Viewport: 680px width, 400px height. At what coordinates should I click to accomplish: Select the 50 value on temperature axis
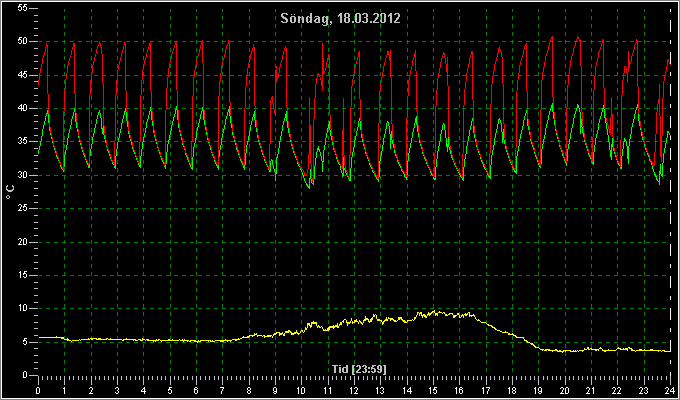point(23,42)
